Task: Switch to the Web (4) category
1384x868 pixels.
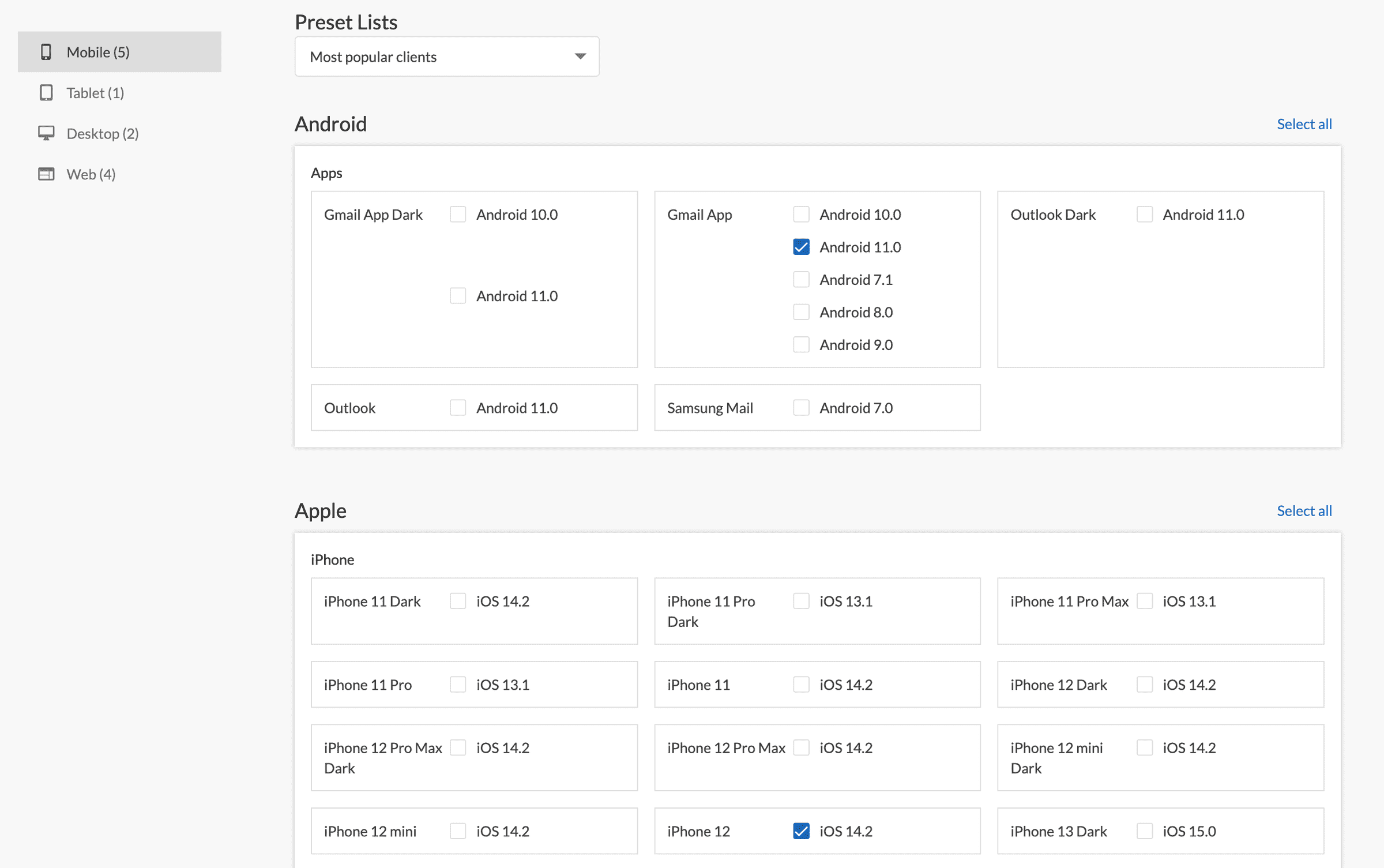Action: [x=119, y=174]
